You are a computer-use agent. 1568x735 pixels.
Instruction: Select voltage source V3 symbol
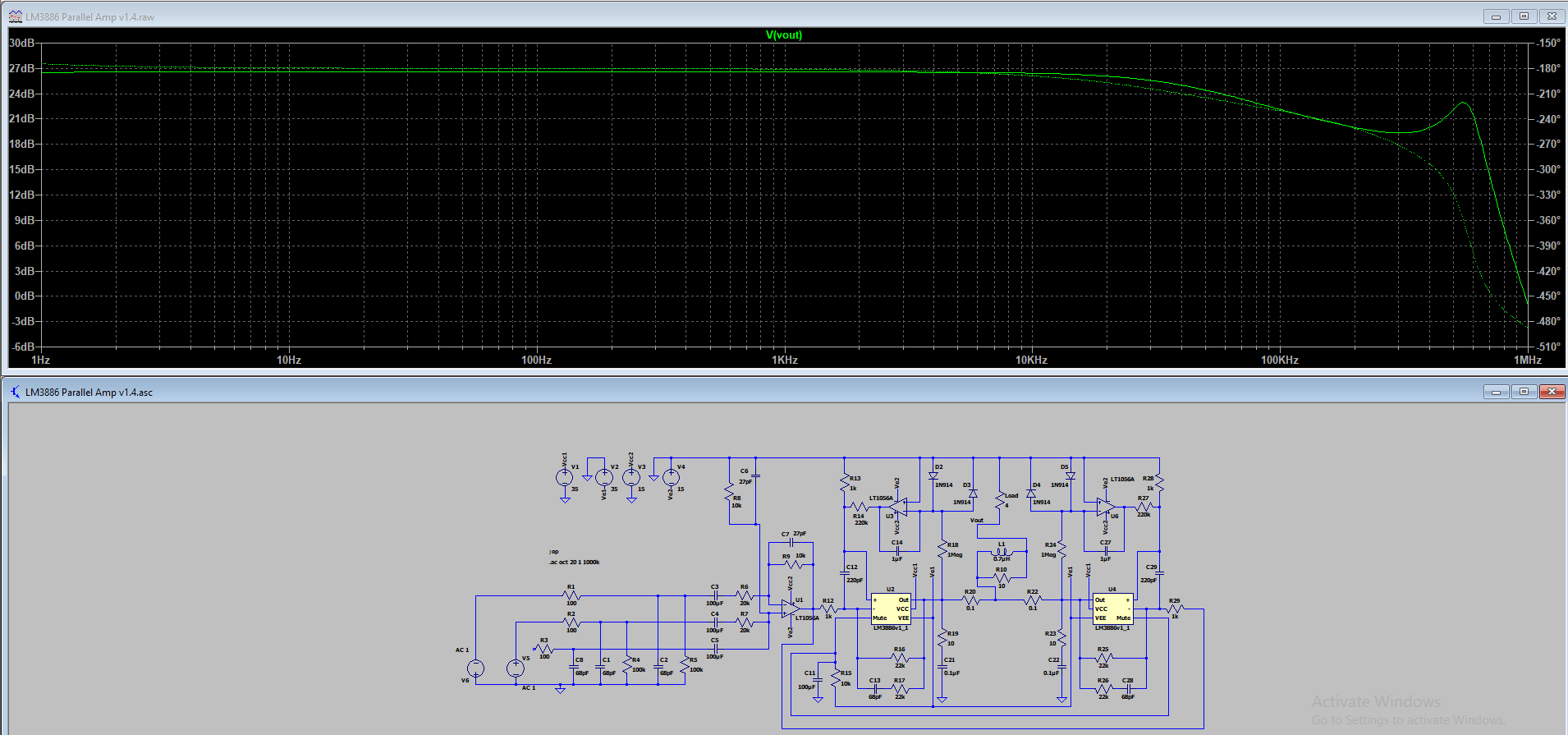(631, 477)
